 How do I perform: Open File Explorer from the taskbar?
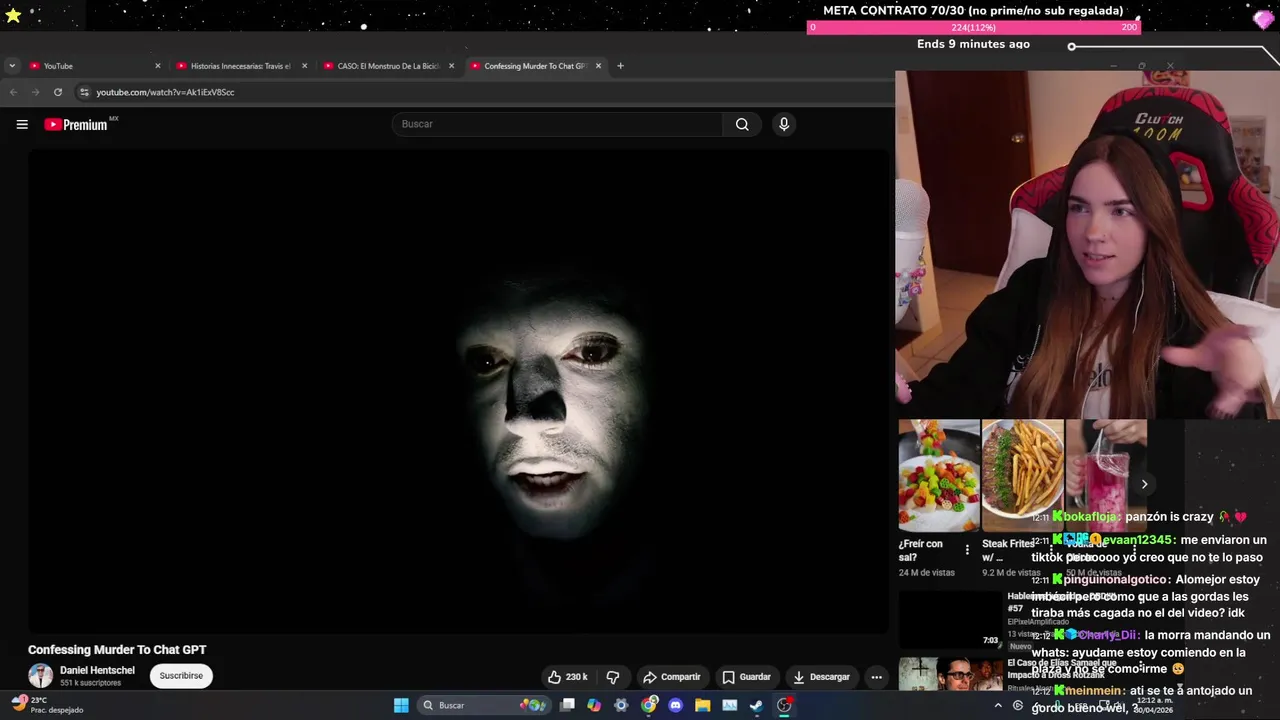[703, 705]
